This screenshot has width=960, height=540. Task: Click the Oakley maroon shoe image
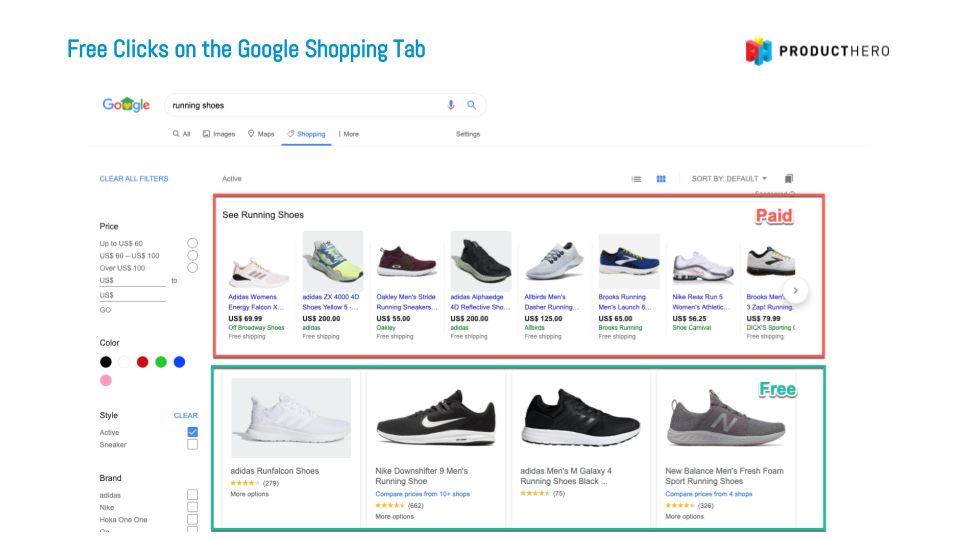pos(407,261)
